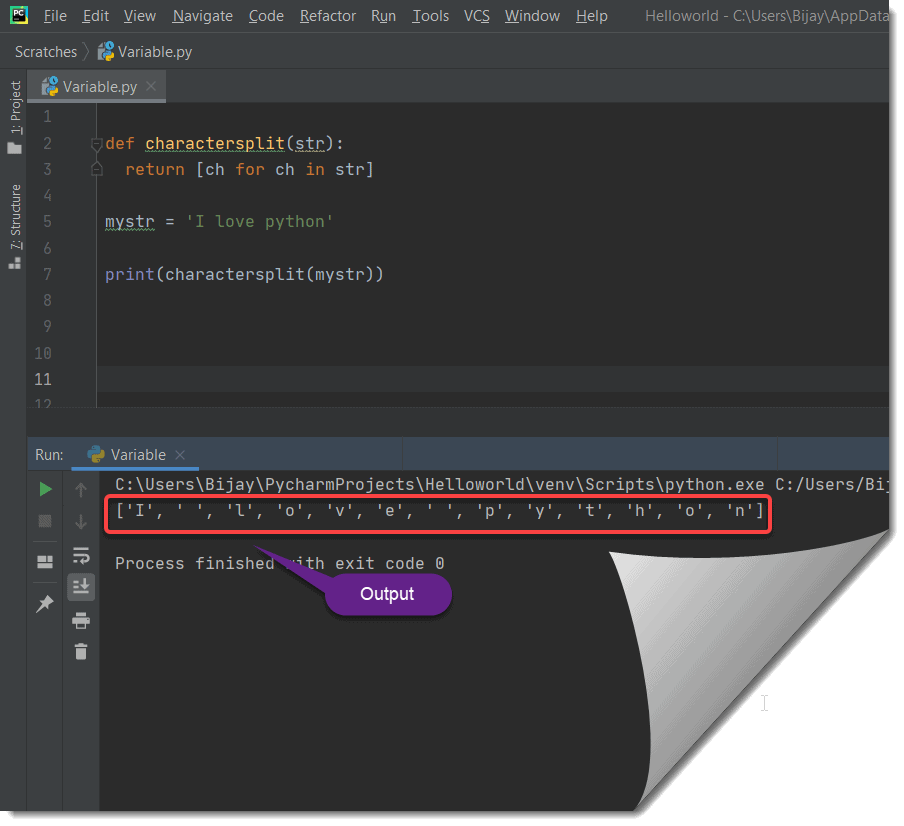Open the run window layout options icon
Screen dimensions: 904x826
pyautogui.click(x=44, y=561)
